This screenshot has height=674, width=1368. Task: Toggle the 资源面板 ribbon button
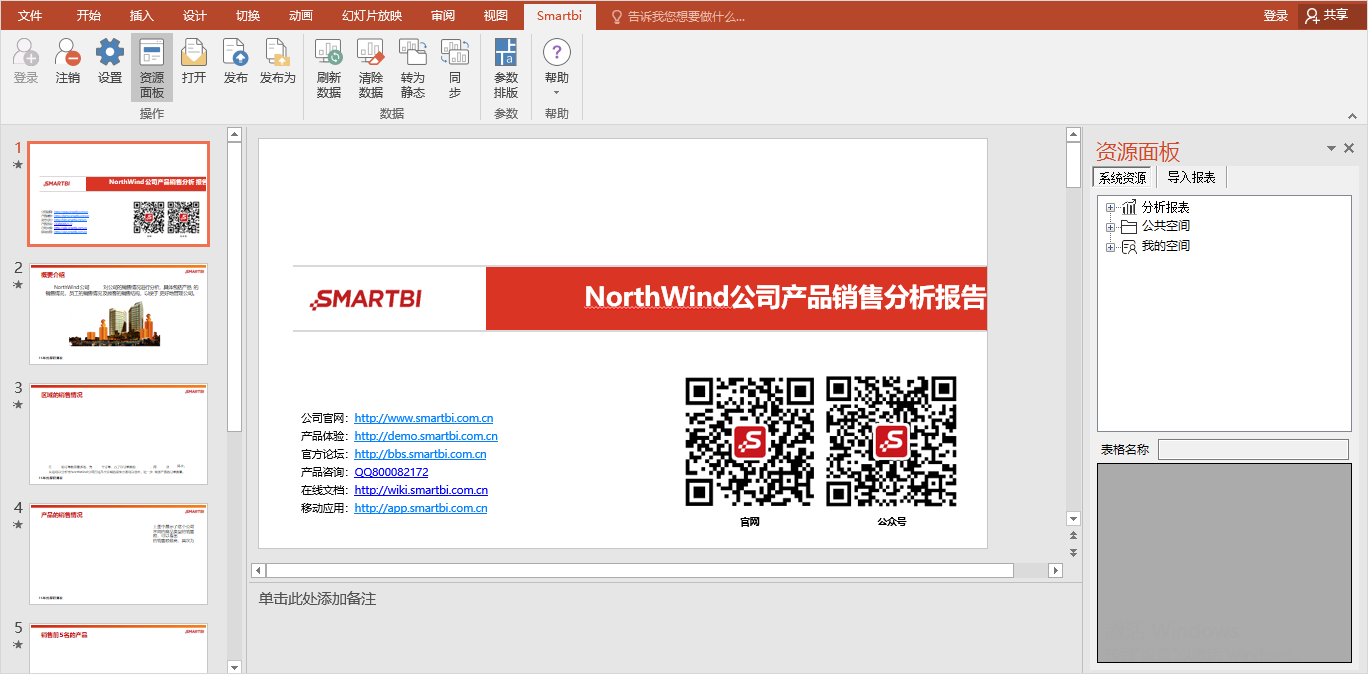click(x=152, y=68)
